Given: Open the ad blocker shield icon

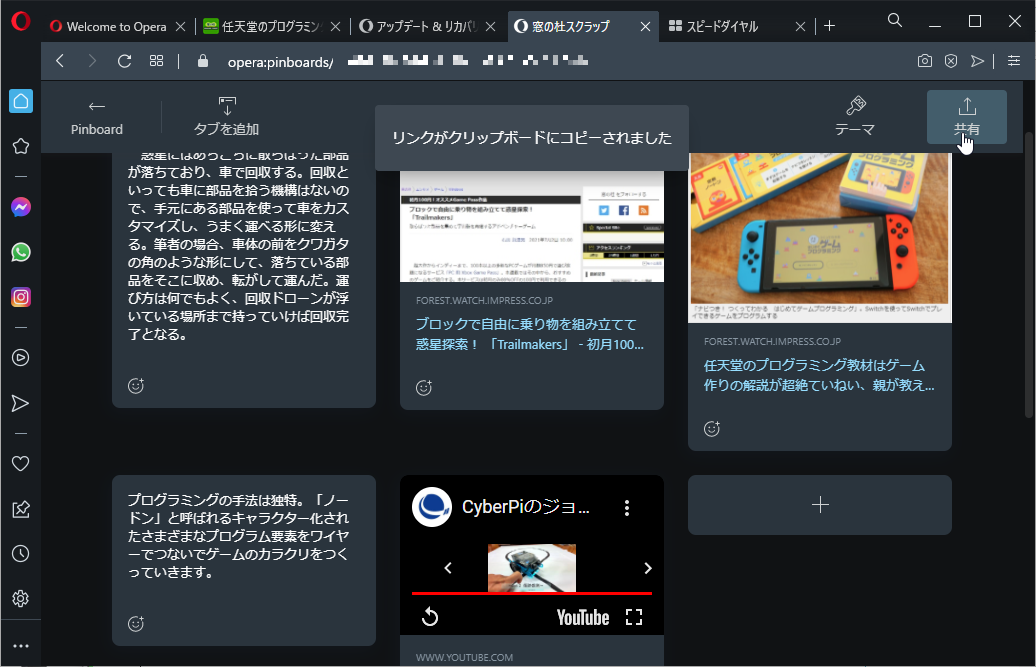Looking at the screenshot, I should pyautogui.click(x=950, y=60).
